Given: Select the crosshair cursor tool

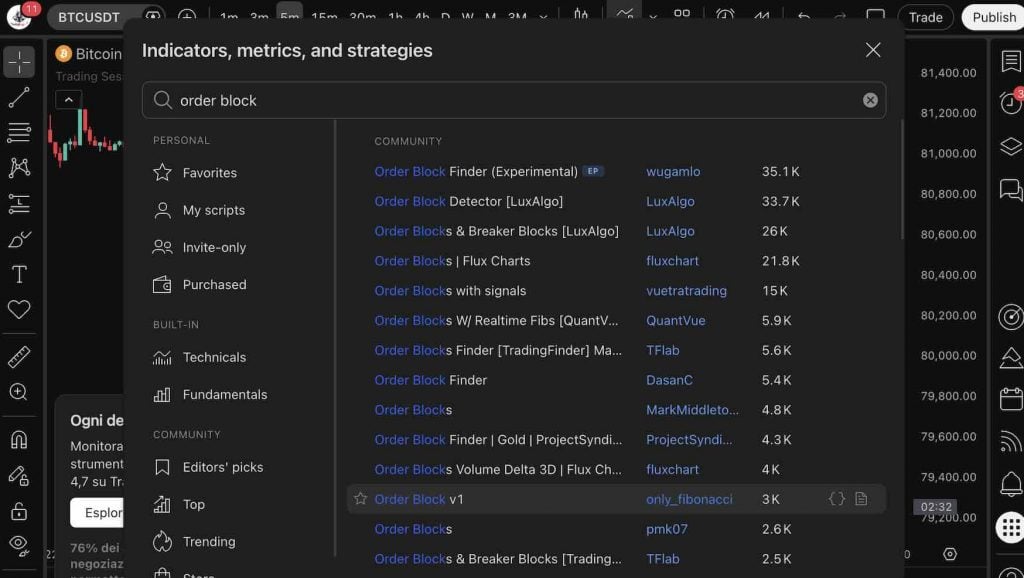Looking at the screenshot, I should point(19,62).
